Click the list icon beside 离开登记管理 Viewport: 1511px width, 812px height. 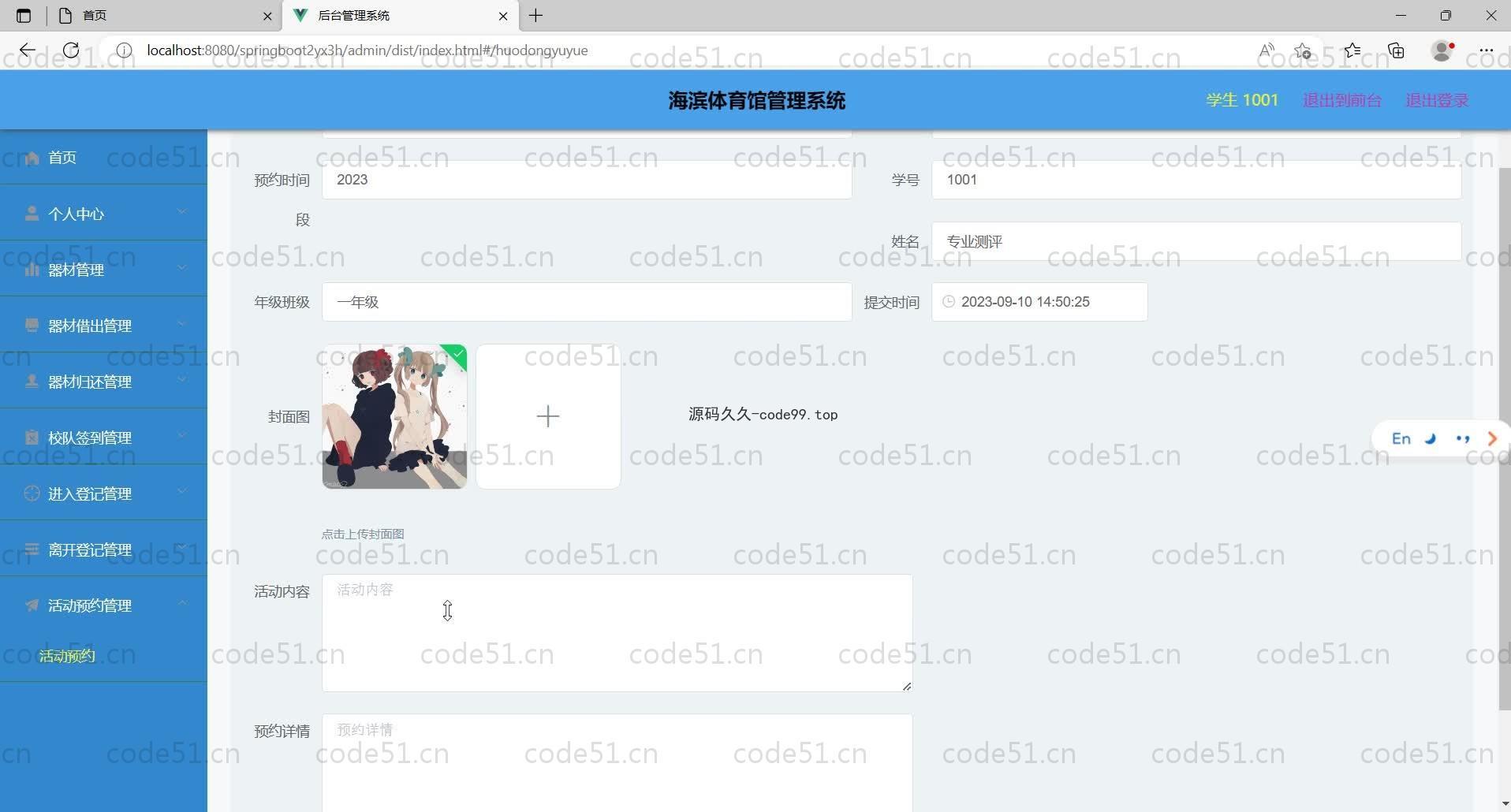click(32, 549)
